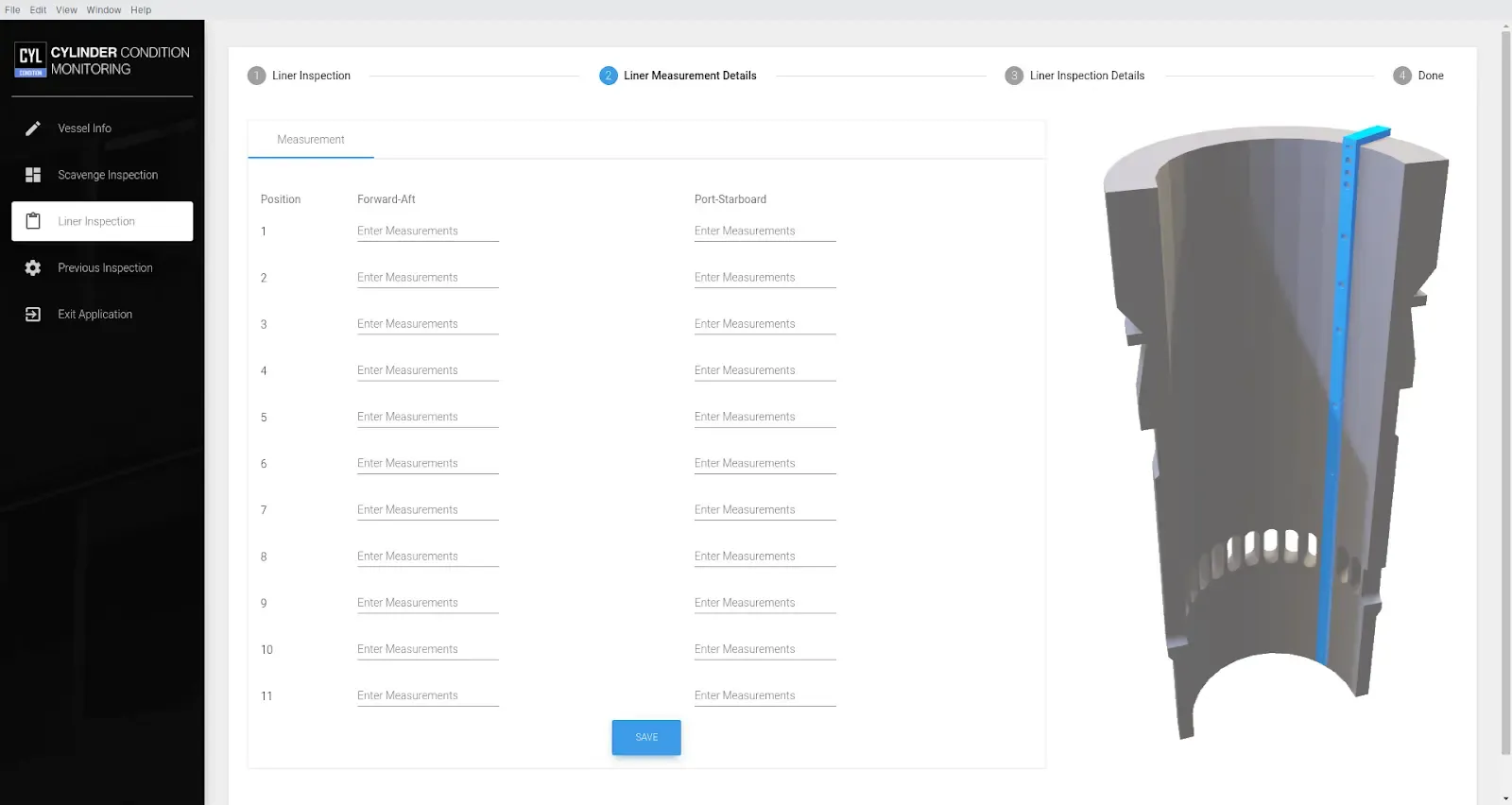Click the gear icon for Previous Inspection

tap(33, 268)
